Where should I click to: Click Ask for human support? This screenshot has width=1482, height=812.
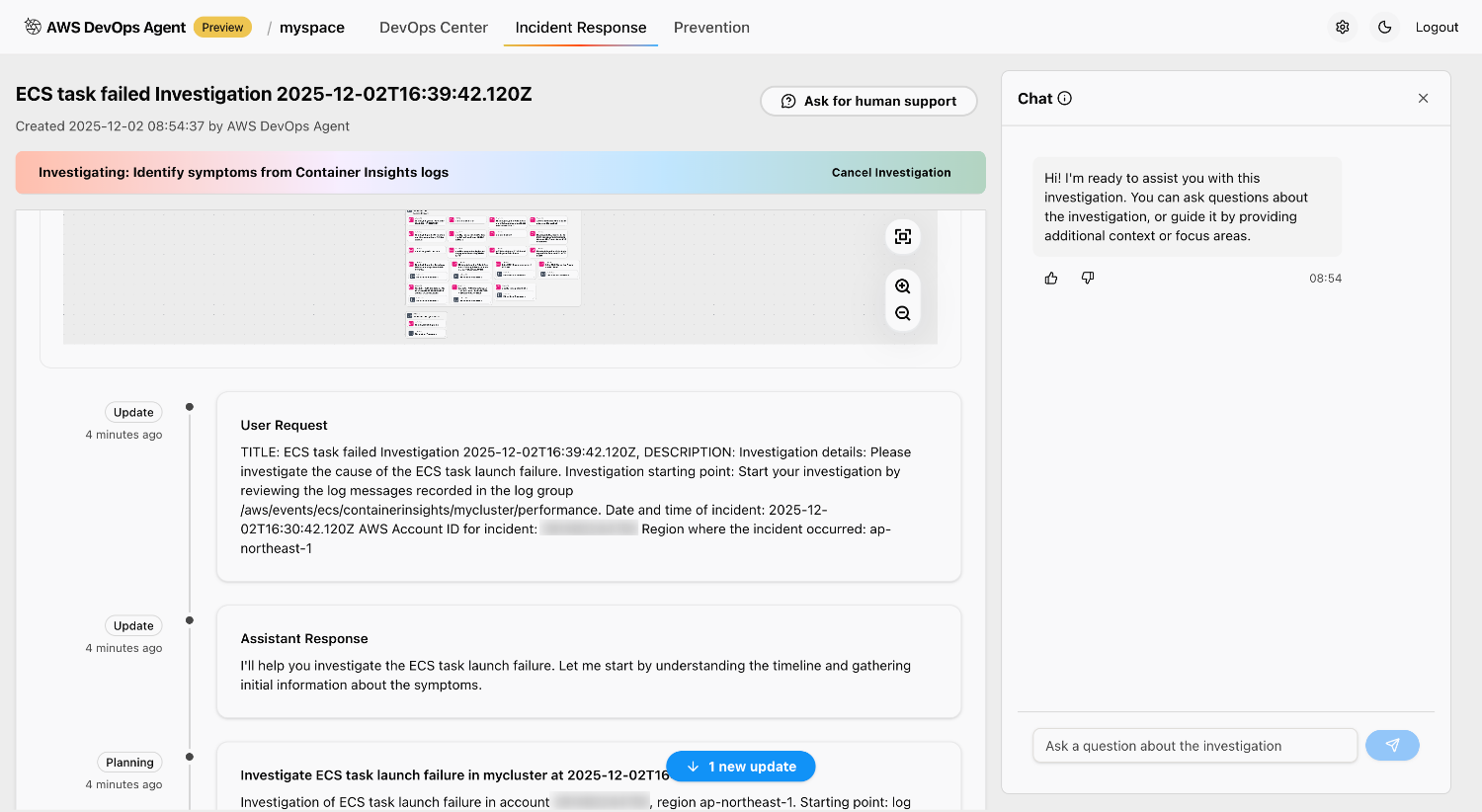pos(868,101)
